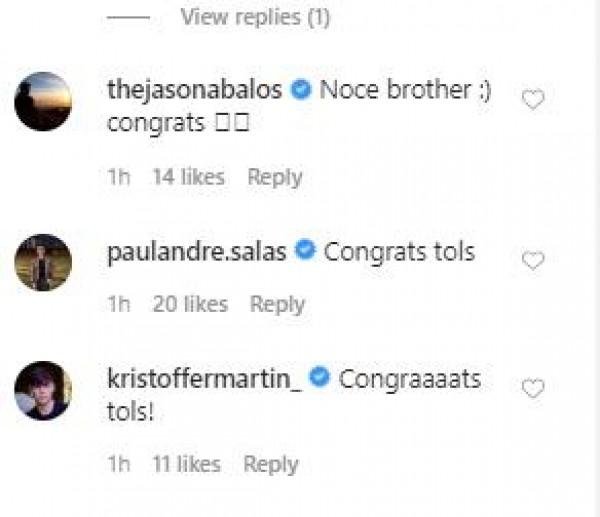View the 11 likes on kristoffermartin_'s comment
This screenshot has height=517, width=600.
pyautogui.click(x=186, y=464)
